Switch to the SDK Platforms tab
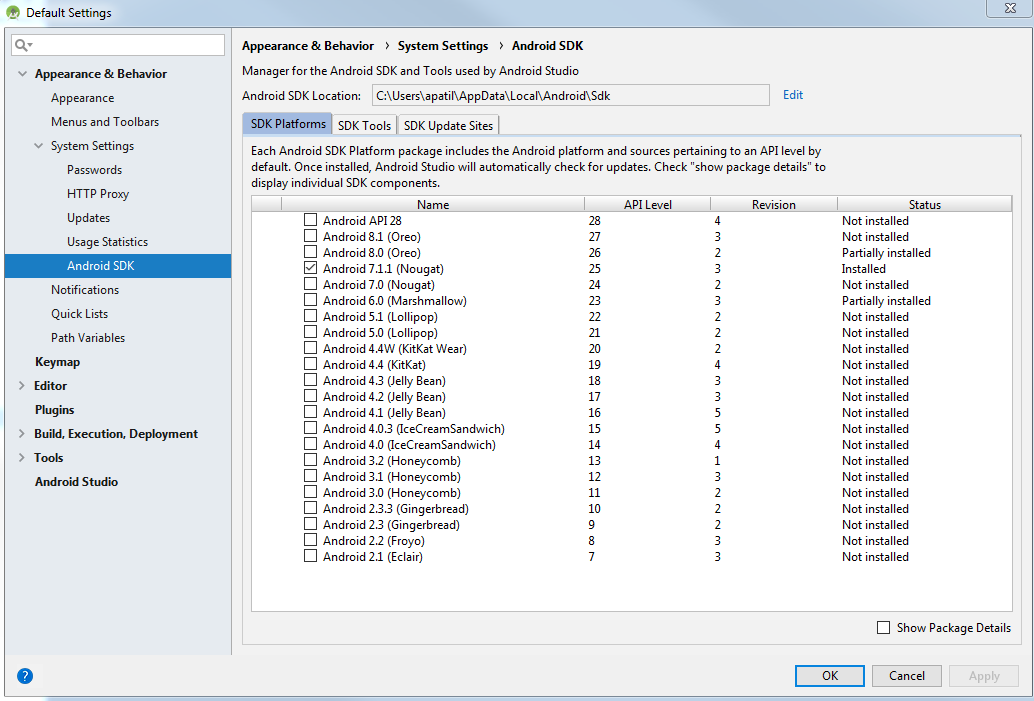 click(x=288, y=124)
